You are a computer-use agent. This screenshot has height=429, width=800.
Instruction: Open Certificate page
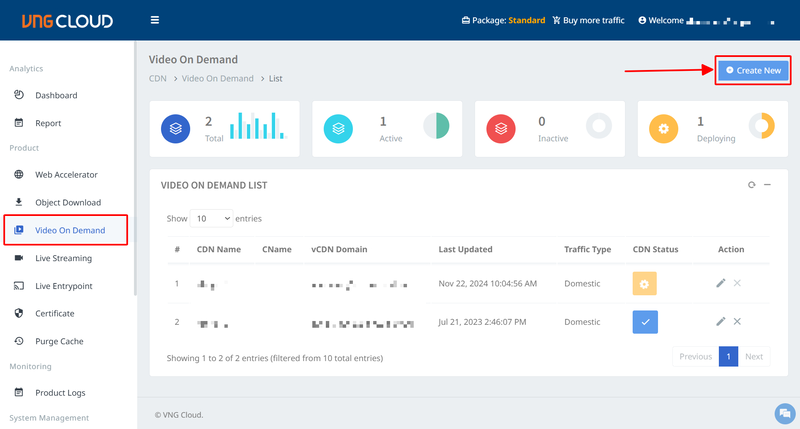tap(55, 313)
